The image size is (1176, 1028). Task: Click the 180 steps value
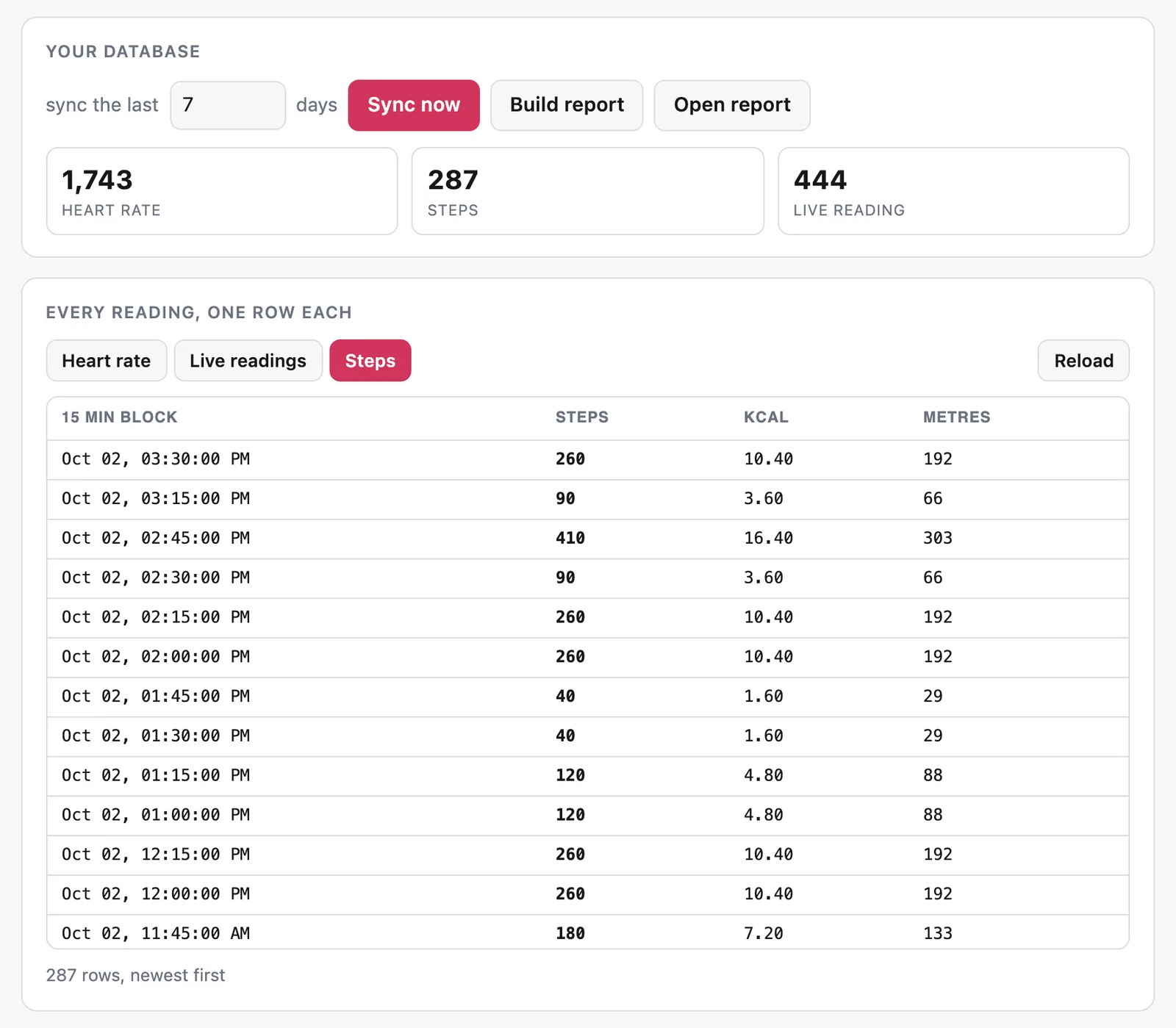coord(570,934)
